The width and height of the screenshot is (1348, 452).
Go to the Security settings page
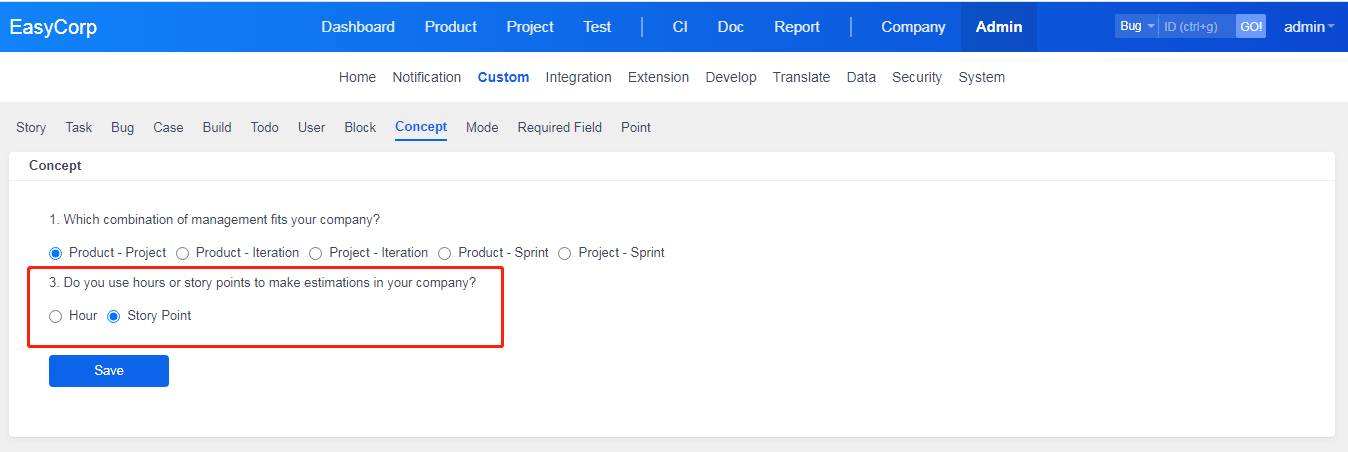pyautogui.click(x=916, y=77)
